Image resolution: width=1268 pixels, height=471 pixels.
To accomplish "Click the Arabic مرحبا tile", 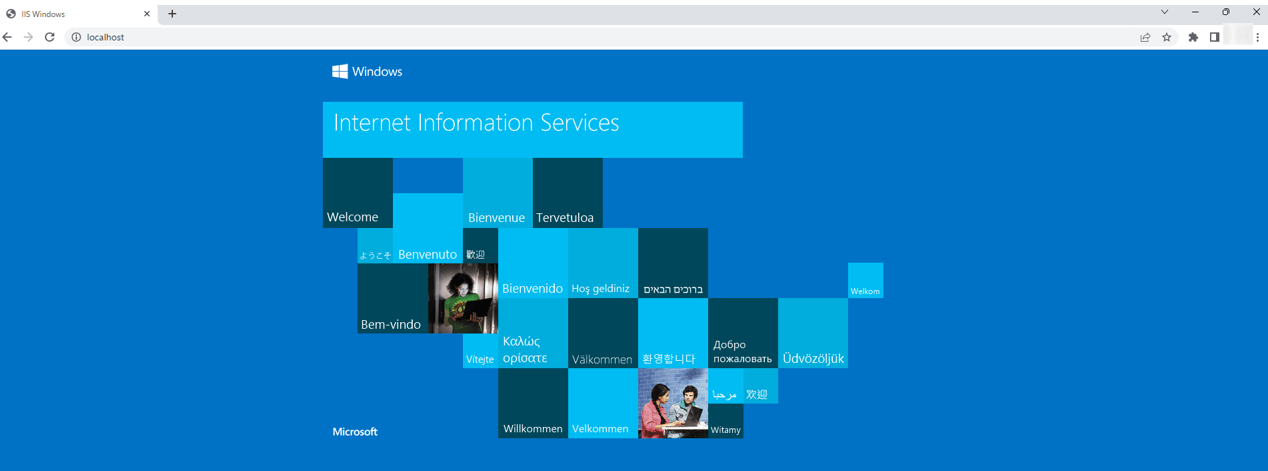I will [x=725, y=386].
